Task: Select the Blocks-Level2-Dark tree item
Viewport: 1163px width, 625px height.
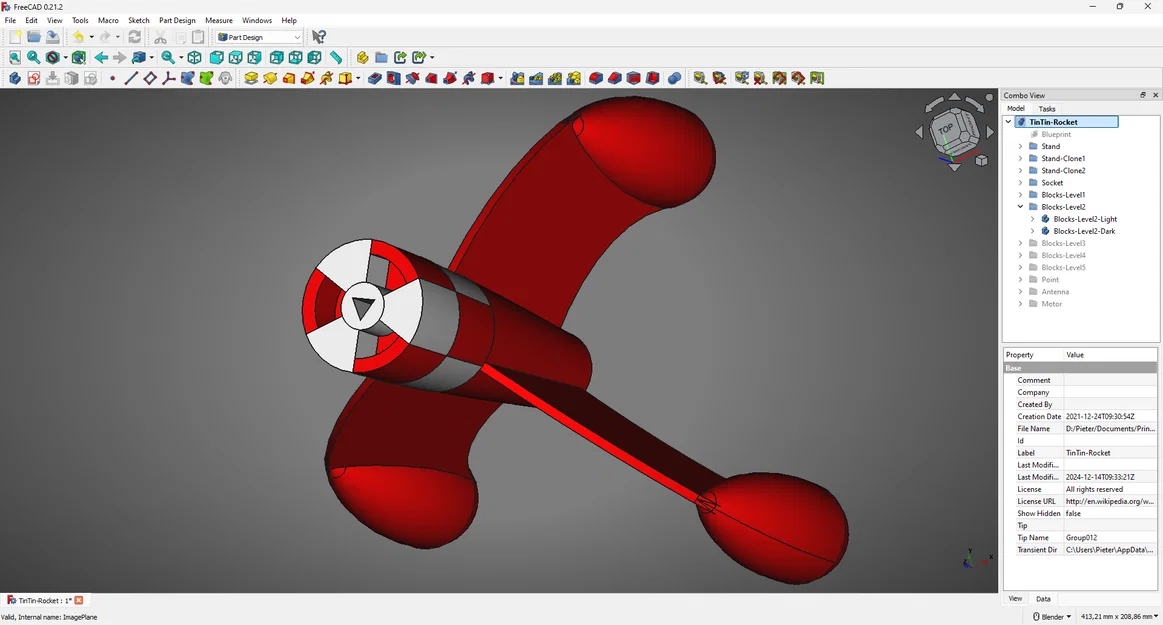Action: (x=1084, y=231)
